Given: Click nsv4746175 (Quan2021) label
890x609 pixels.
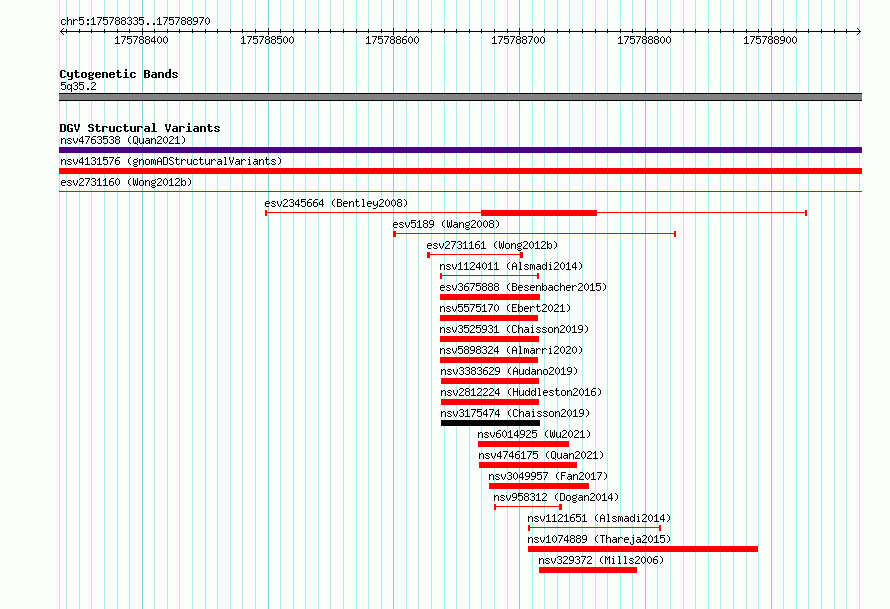Looking at the screenshot, I should [541, 455].
